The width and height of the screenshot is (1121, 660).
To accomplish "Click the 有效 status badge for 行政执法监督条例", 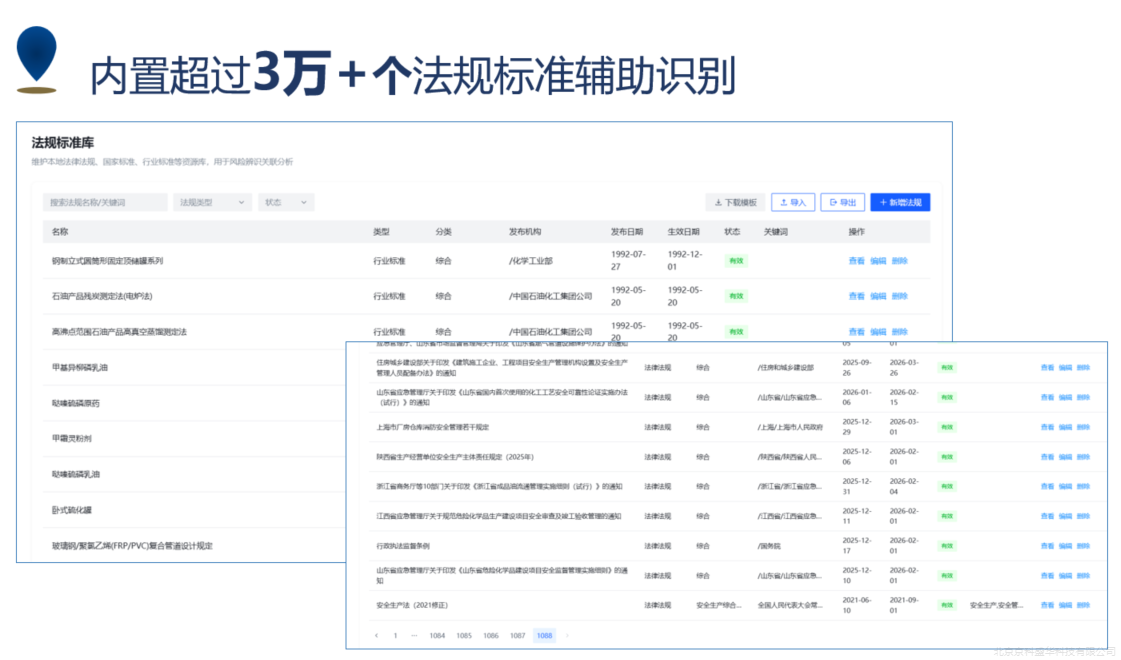I will [947, 546].
